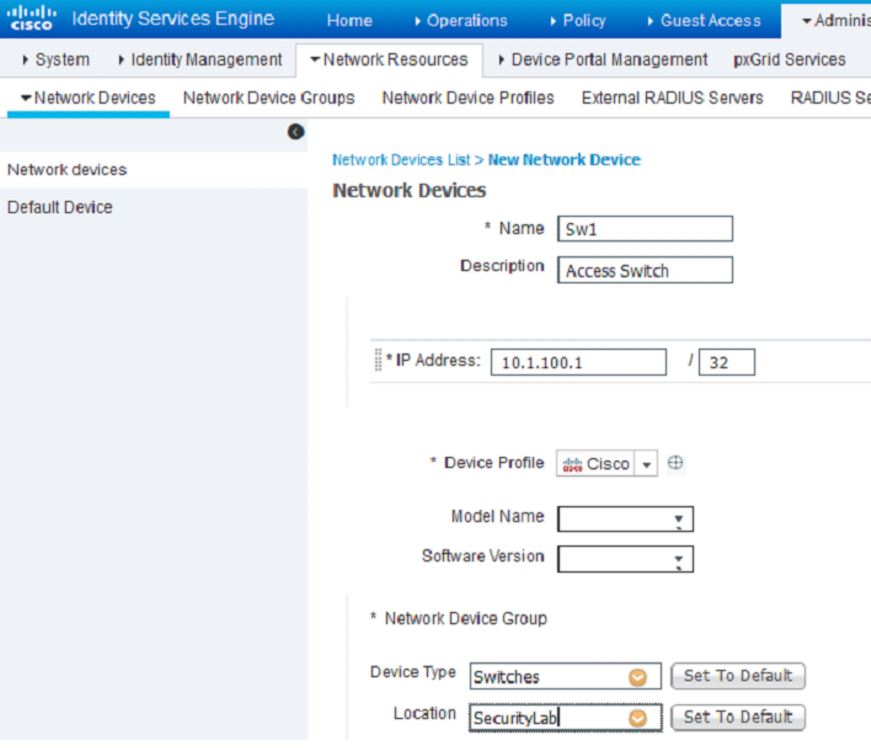Click the Network Devices List breadcrumb link
Screen dimensions: 871x748
(x=401, y=160)
